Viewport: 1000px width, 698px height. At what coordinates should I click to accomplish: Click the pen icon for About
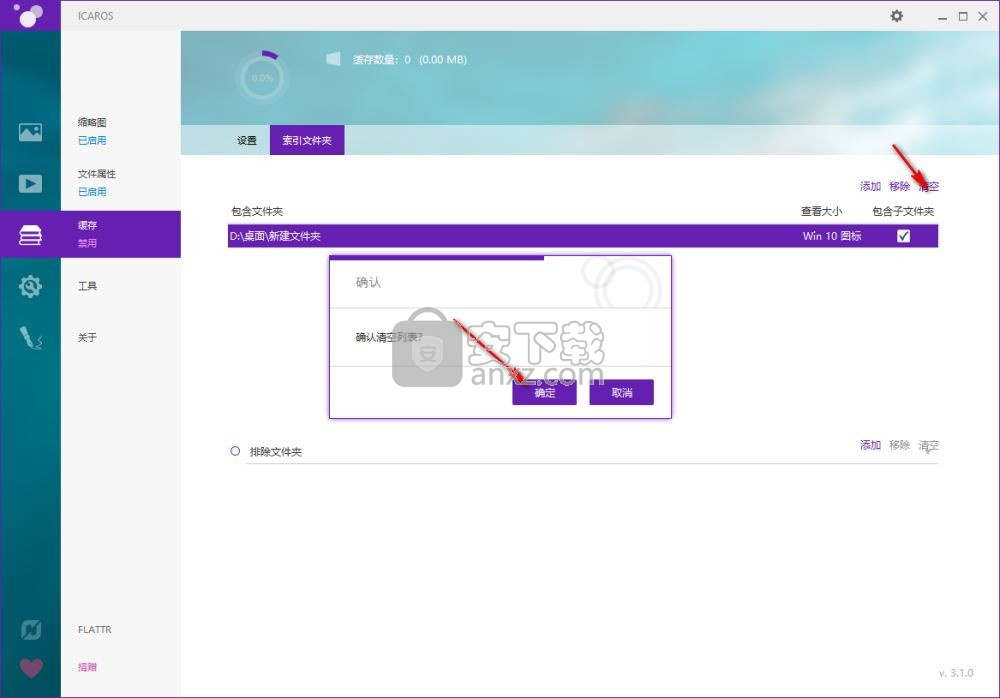click(x=30, y=338)
